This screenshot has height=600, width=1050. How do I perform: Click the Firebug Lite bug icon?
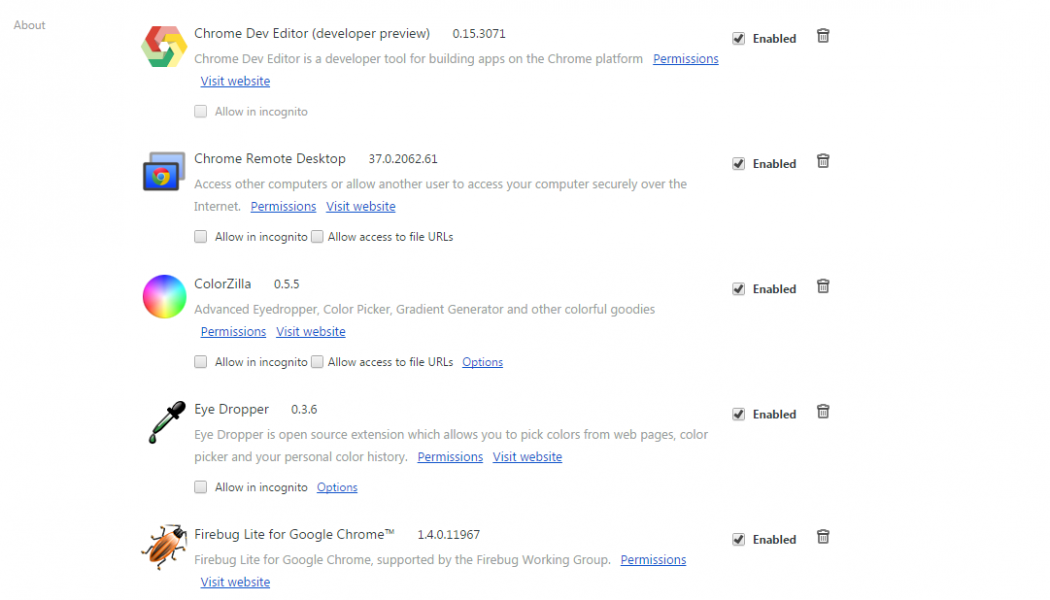click(x=164, y=547)
